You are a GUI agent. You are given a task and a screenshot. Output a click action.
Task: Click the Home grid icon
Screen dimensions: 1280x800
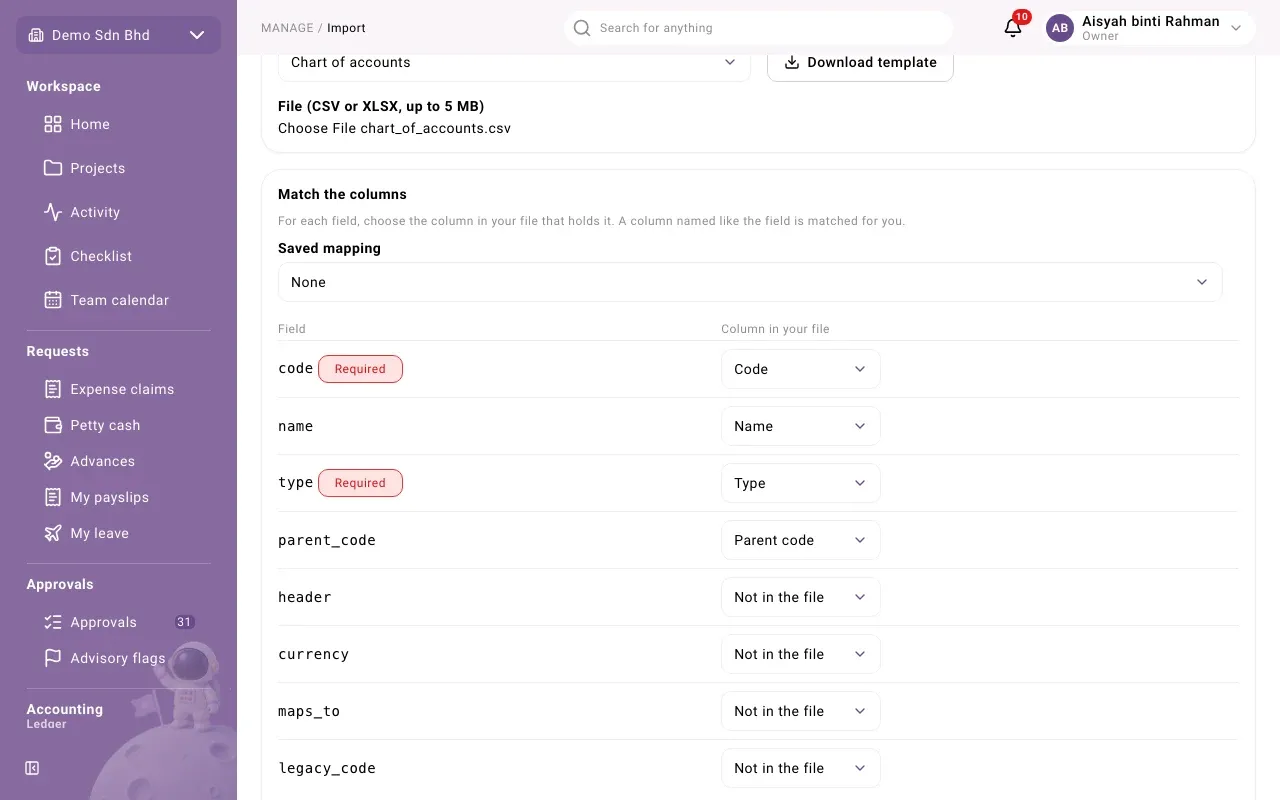(x=53, y=124)
